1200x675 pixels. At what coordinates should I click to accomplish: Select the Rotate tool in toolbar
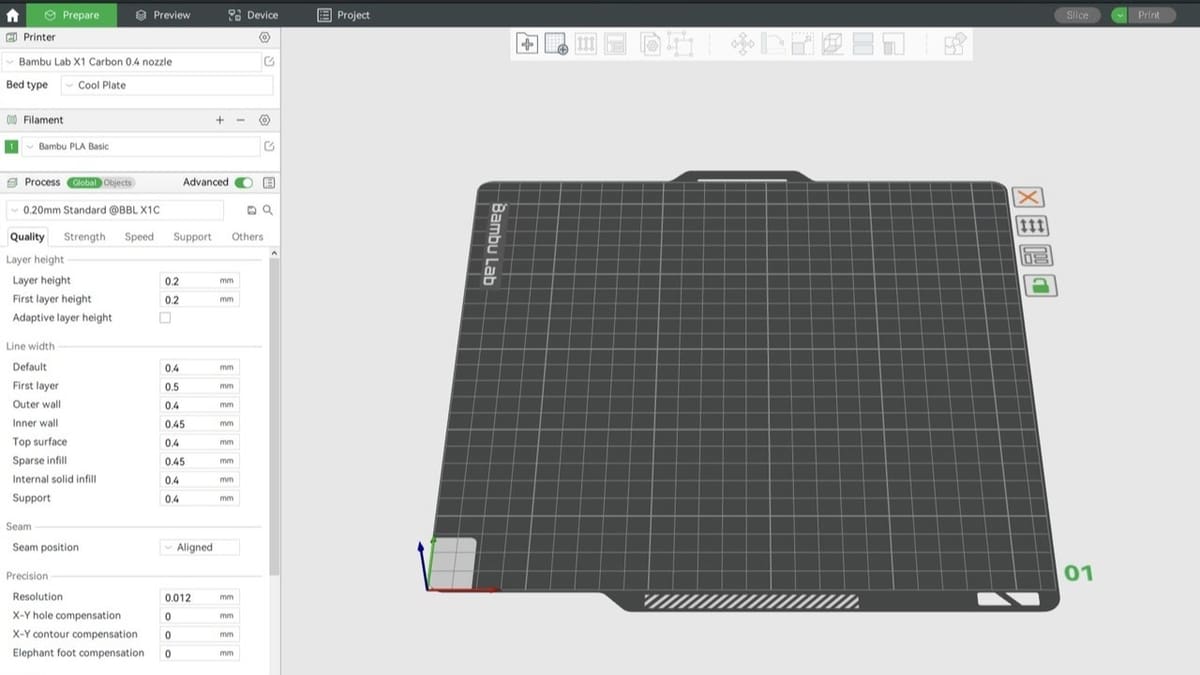pos(773,44)
